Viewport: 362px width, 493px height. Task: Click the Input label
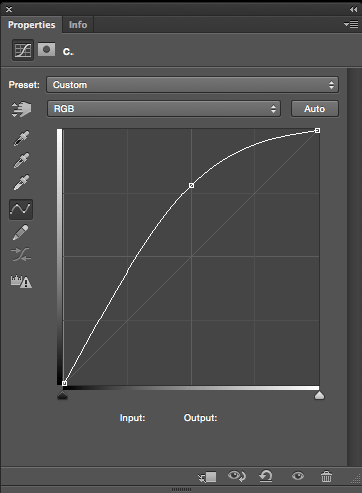pyautogui.click(x=132, y=418)
